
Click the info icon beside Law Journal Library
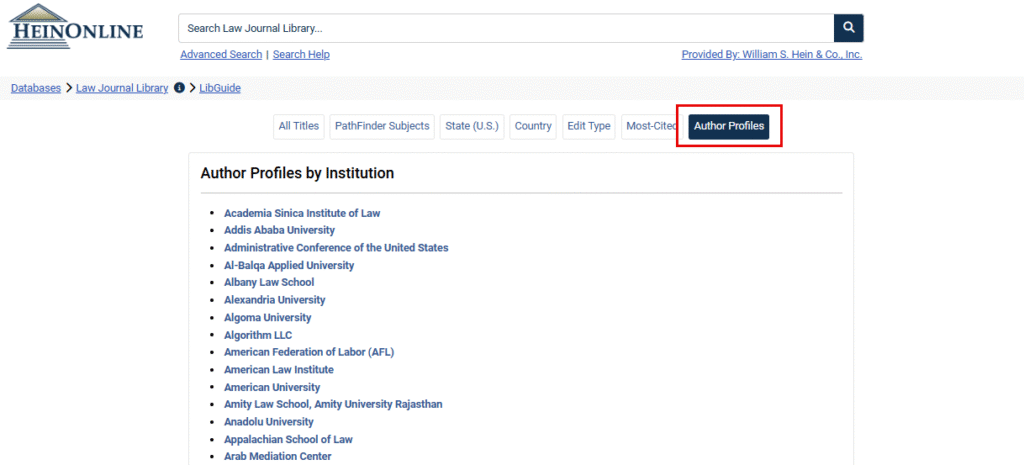pos(179,88)
